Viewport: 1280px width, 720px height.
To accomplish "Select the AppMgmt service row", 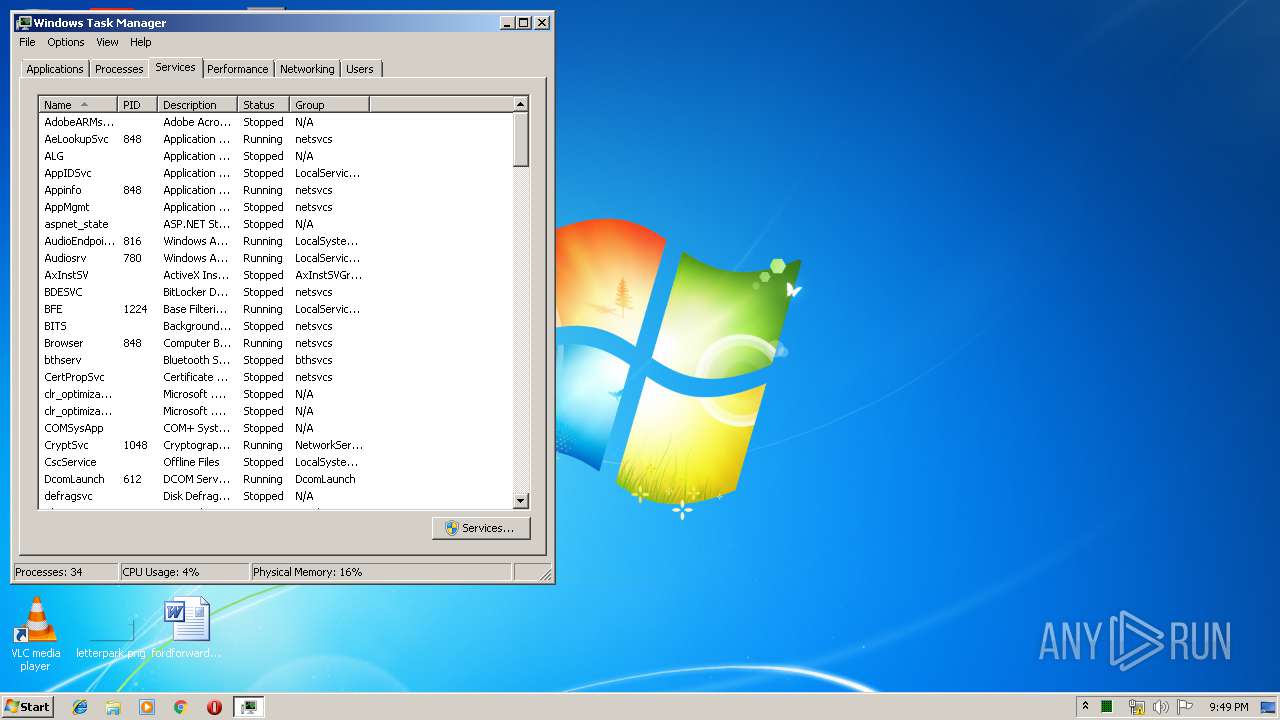I will click(x=275, y=207).
